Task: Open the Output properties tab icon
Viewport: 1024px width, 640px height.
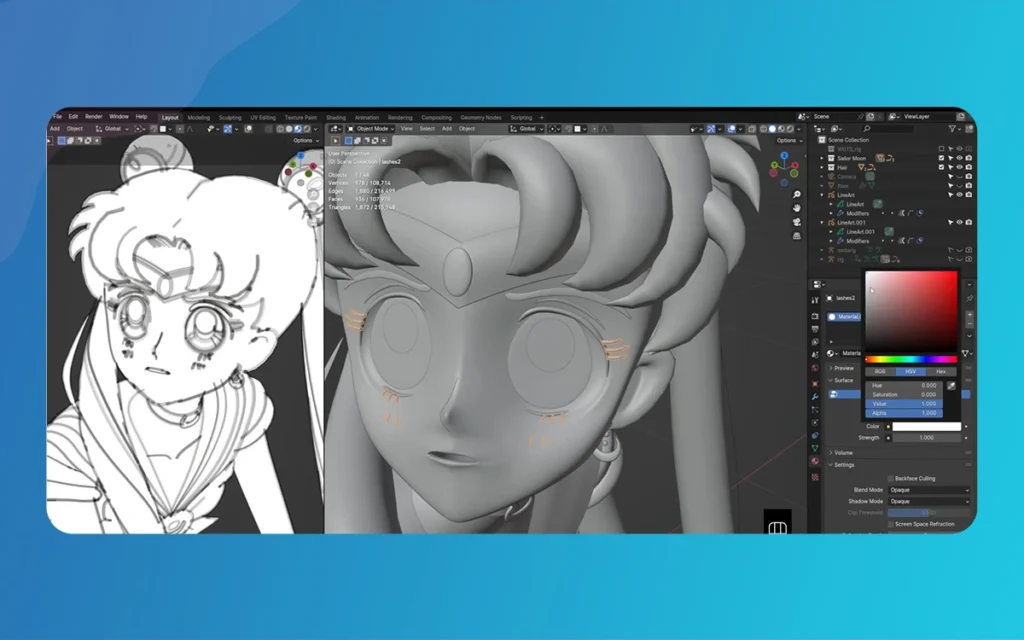Action: (815, 329)
